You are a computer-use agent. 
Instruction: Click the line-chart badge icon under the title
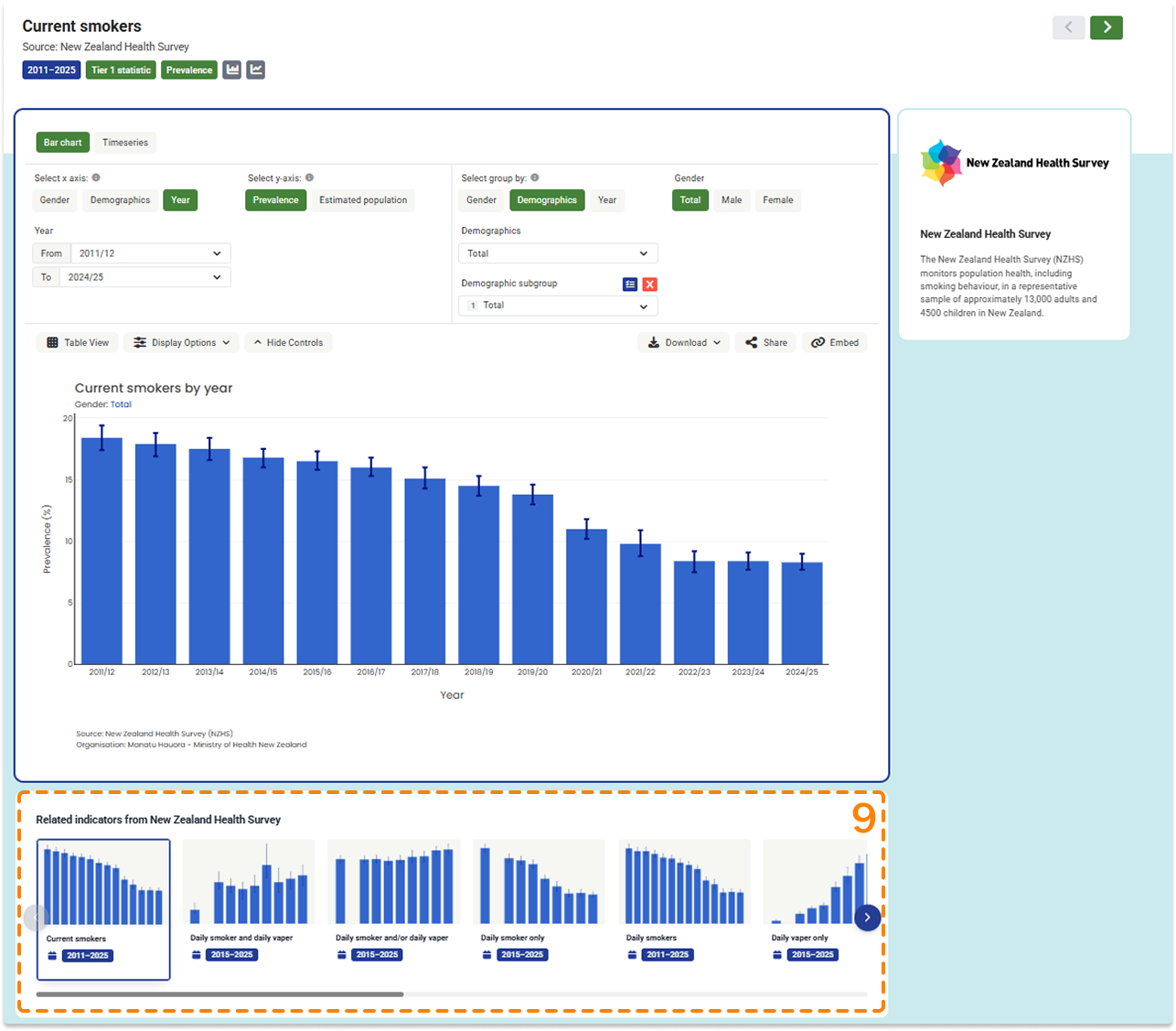point(255,70)
